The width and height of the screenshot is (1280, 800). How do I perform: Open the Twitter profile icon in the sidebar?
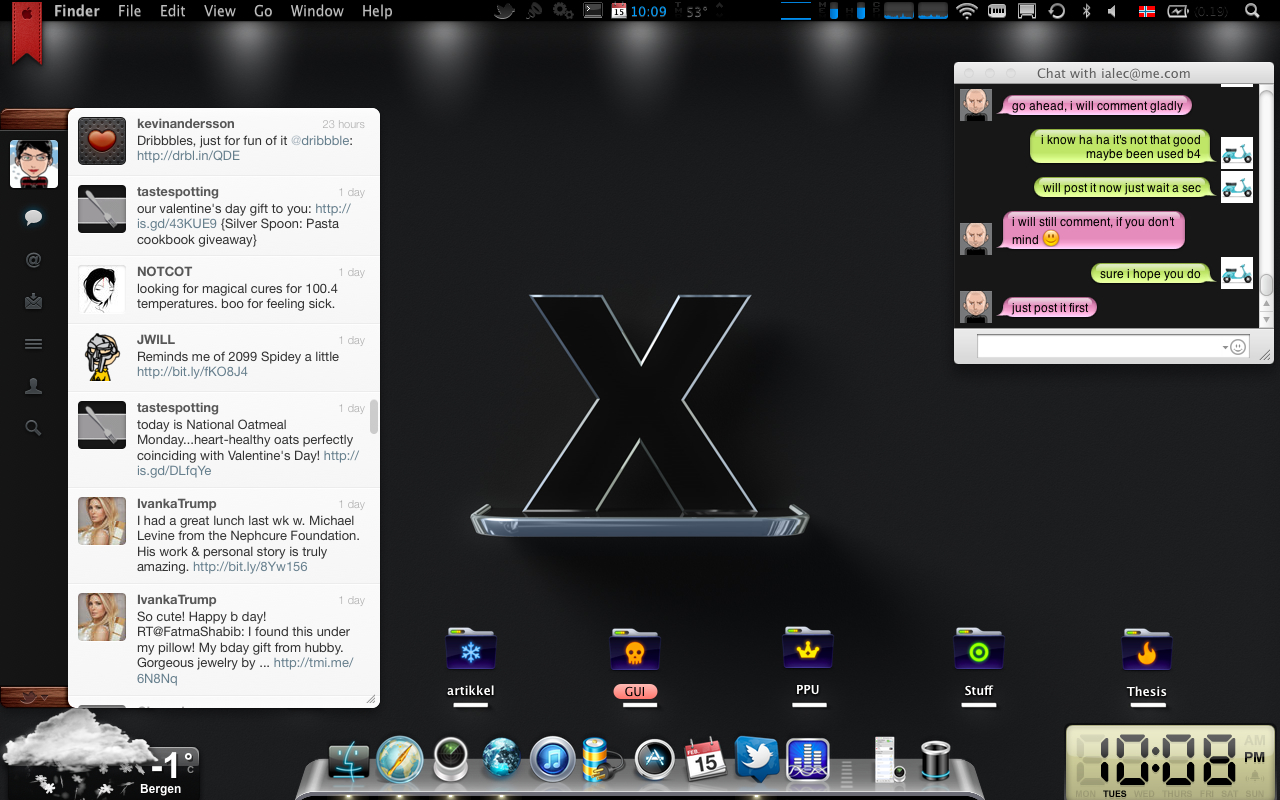[x=33, y=386]
